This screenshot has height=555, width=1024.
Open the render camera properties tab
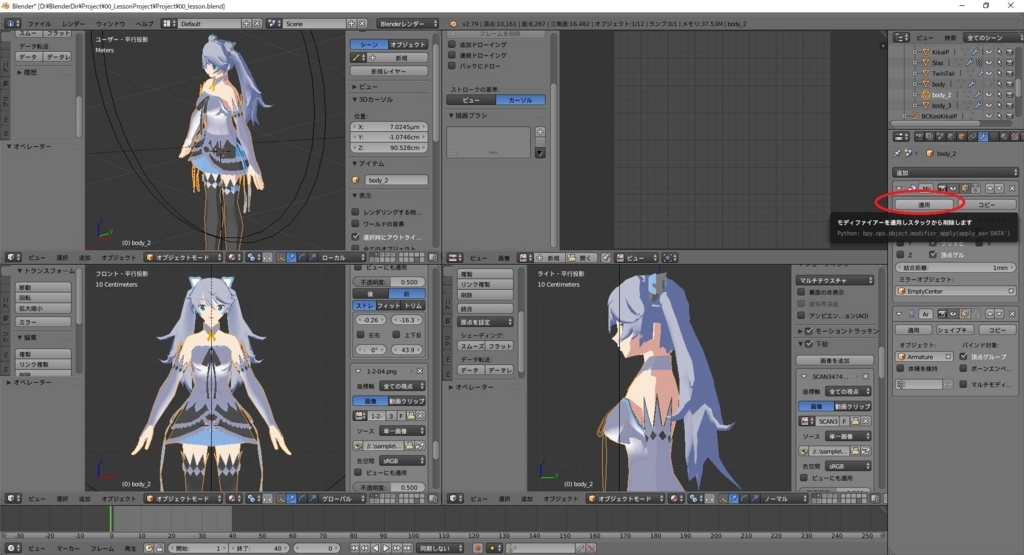920,136
